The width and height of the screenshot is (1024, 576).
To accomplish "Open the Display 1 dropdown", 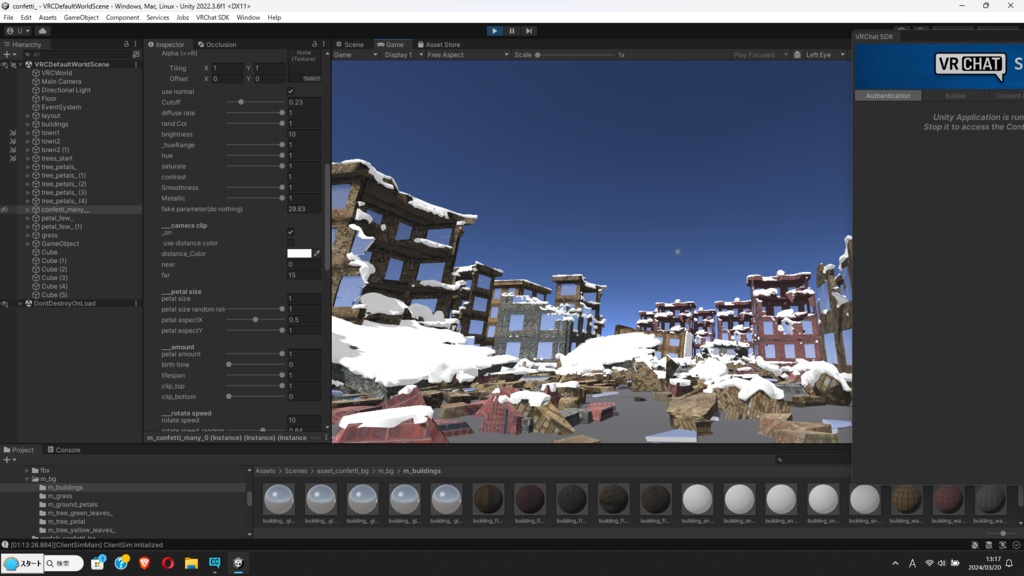I will click(402, 55).
